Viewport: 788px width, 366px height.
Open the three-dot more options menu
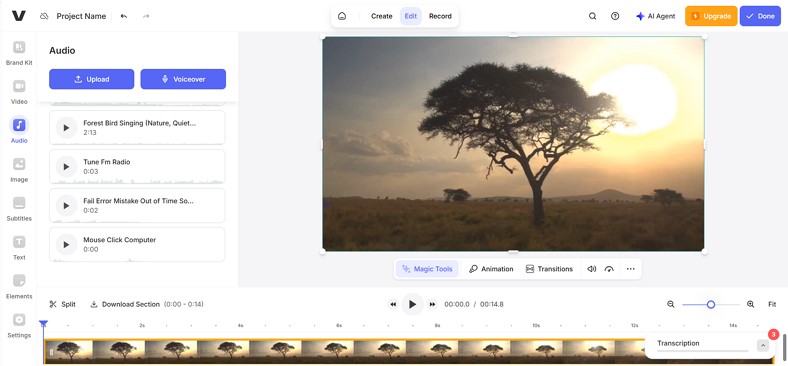click(x=631, y=269)
